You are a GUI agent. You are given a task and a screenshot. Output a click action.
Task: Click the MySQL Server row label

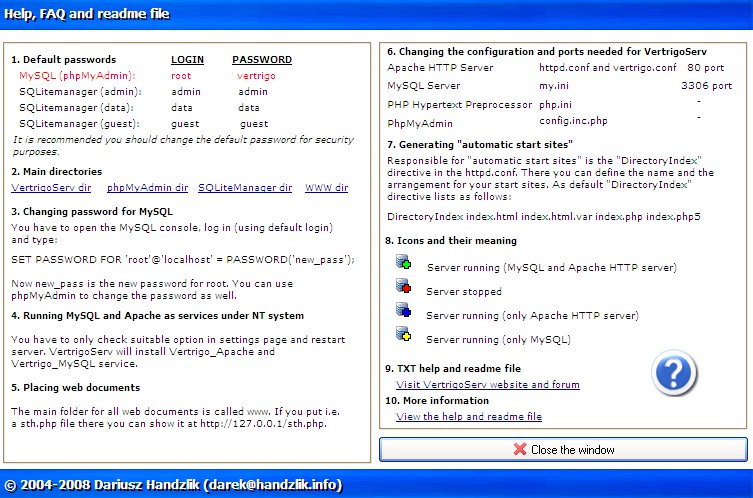pyautogui.click(x=424, y=86)
